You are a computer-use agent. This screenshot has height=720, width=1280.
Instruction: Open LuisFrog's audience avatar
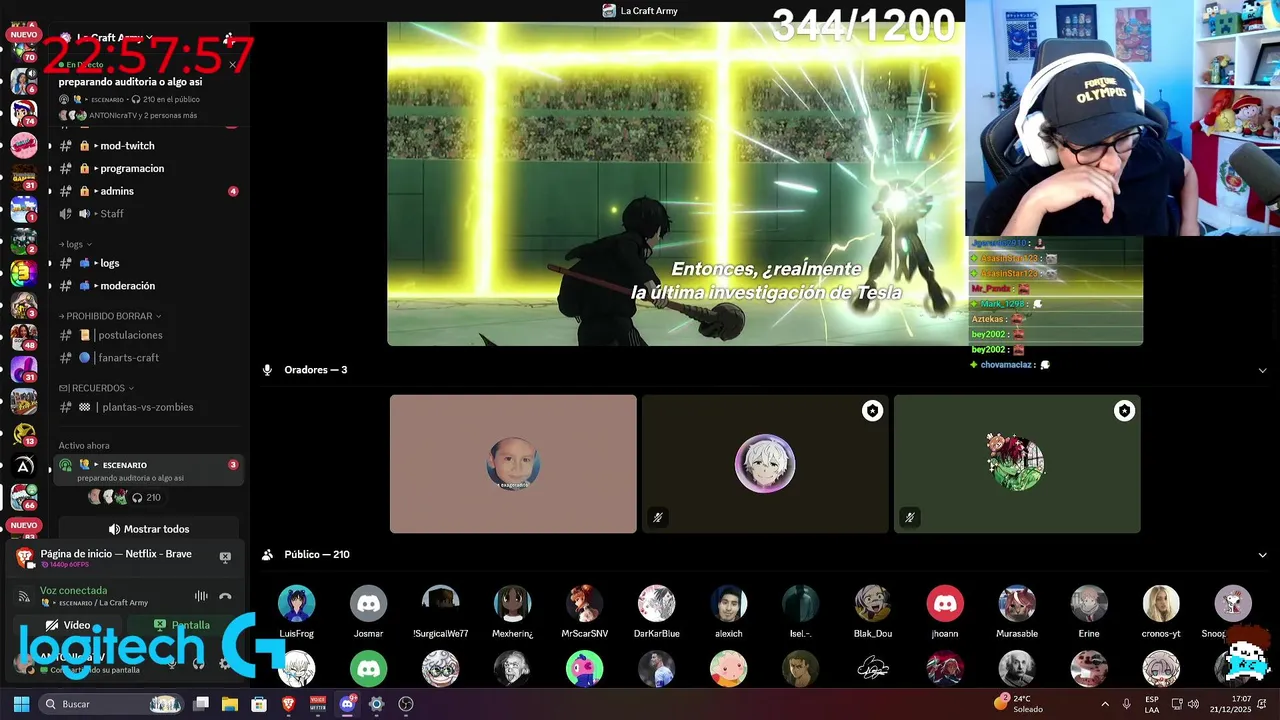click(x=297, y=604)
